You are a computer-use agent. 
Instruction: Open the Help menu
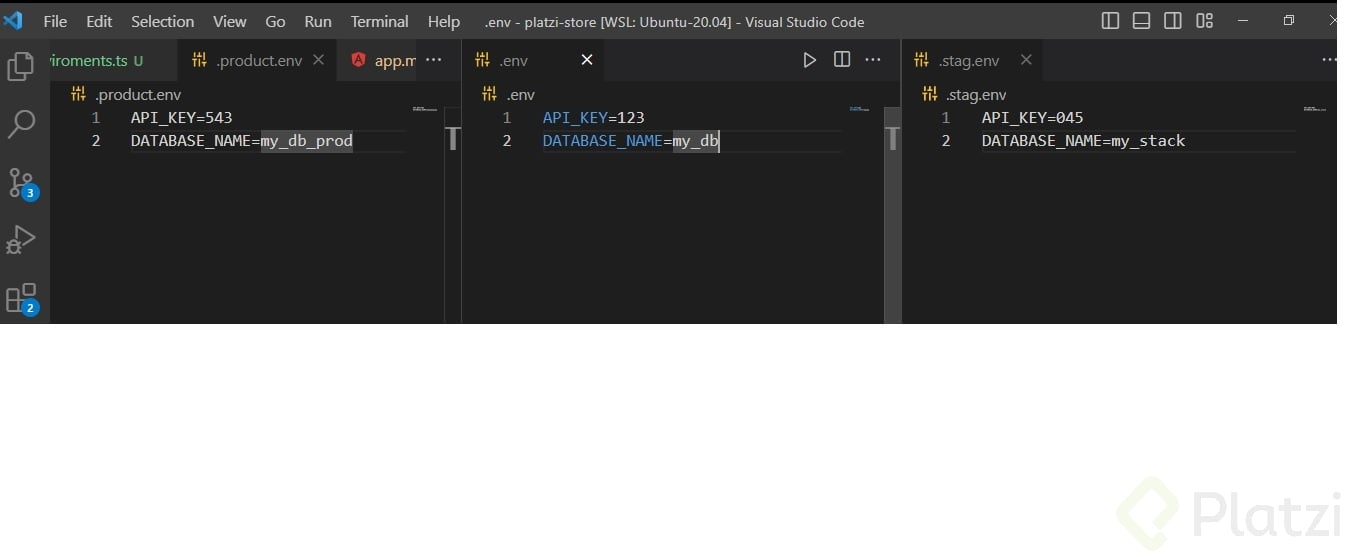click(444, 21)
